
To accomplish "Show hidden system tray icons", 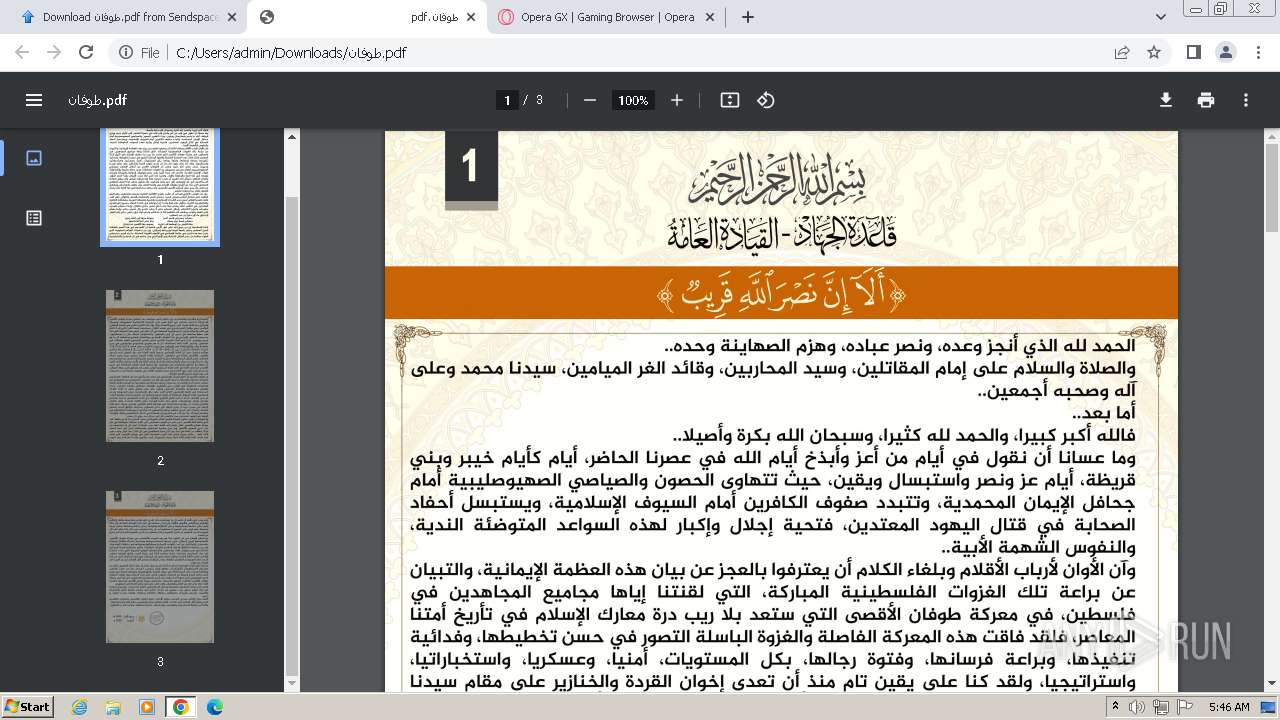I will click(1115, 707).
